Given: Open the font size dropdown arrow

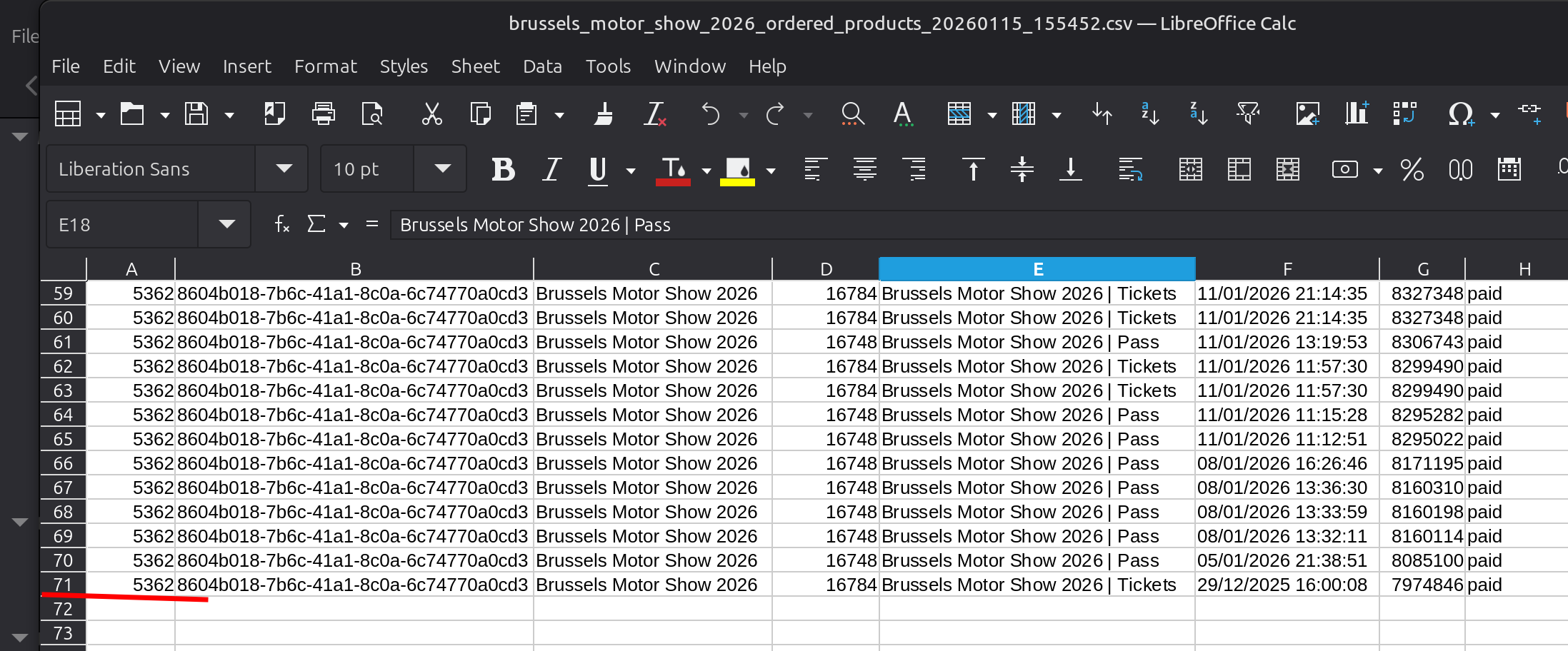Looking at the screenshot, I should click(442, 169).
